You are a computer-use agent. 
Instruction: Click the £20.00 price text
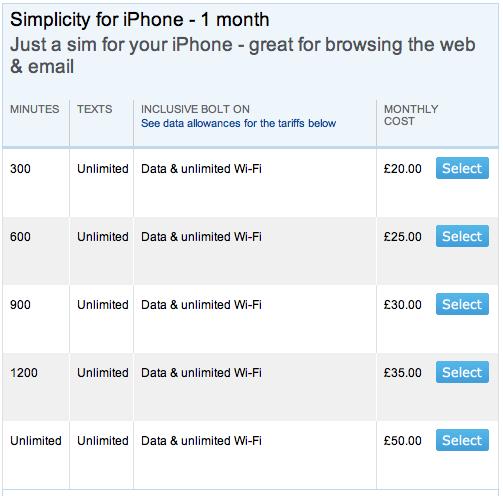(x=402, y=169)
